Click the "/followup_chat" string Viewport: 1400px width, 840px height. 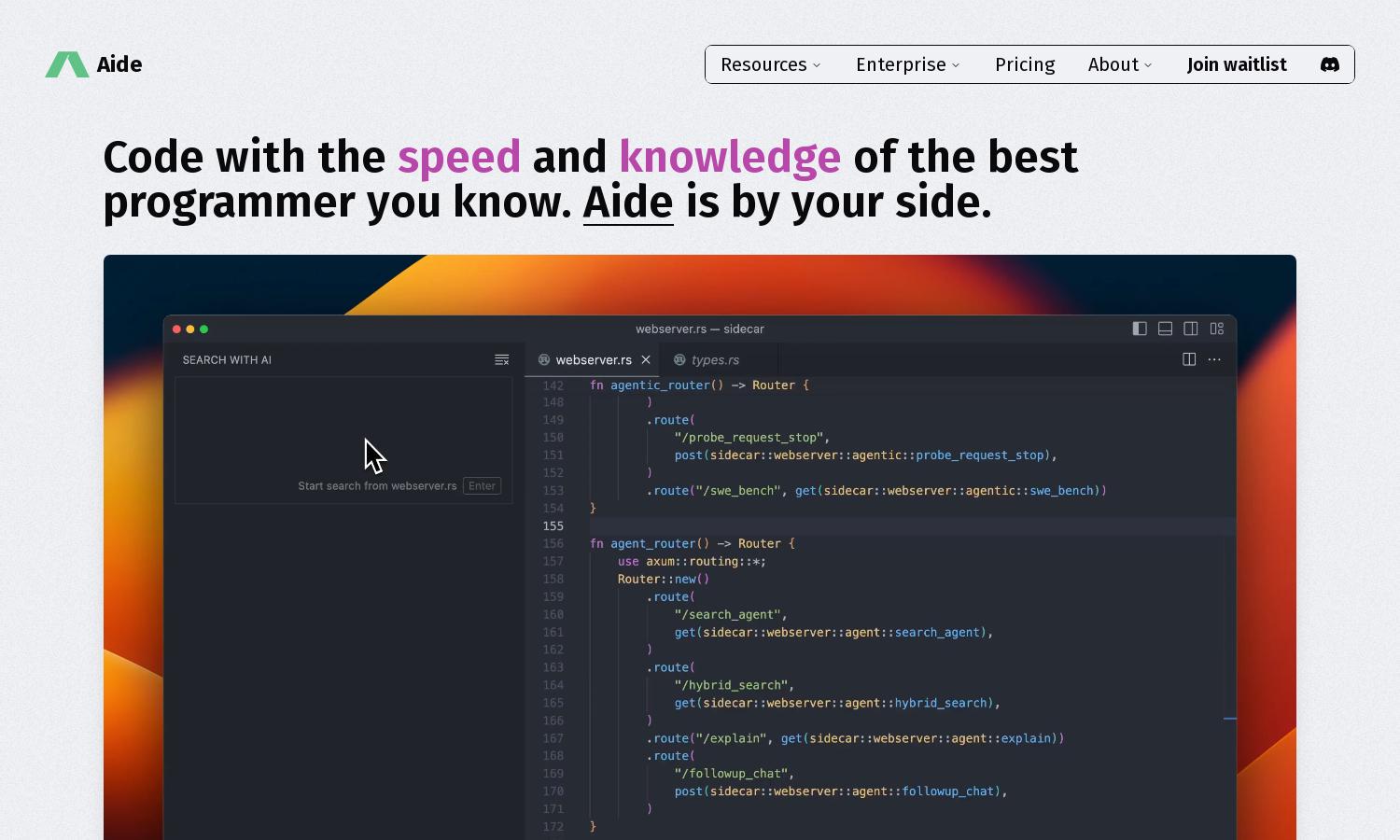732,774
